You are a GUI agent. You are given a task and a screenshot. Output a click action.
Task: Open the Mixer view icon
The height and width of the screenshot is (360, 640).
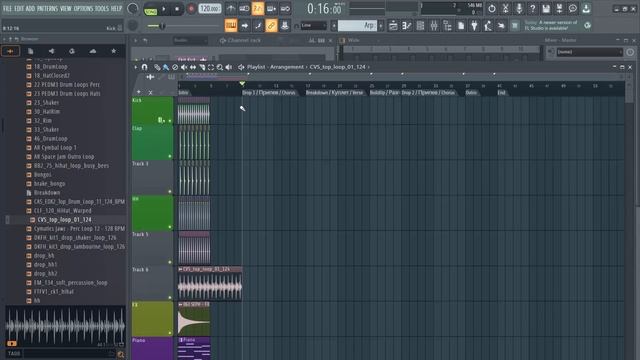(x=434, y=26)
